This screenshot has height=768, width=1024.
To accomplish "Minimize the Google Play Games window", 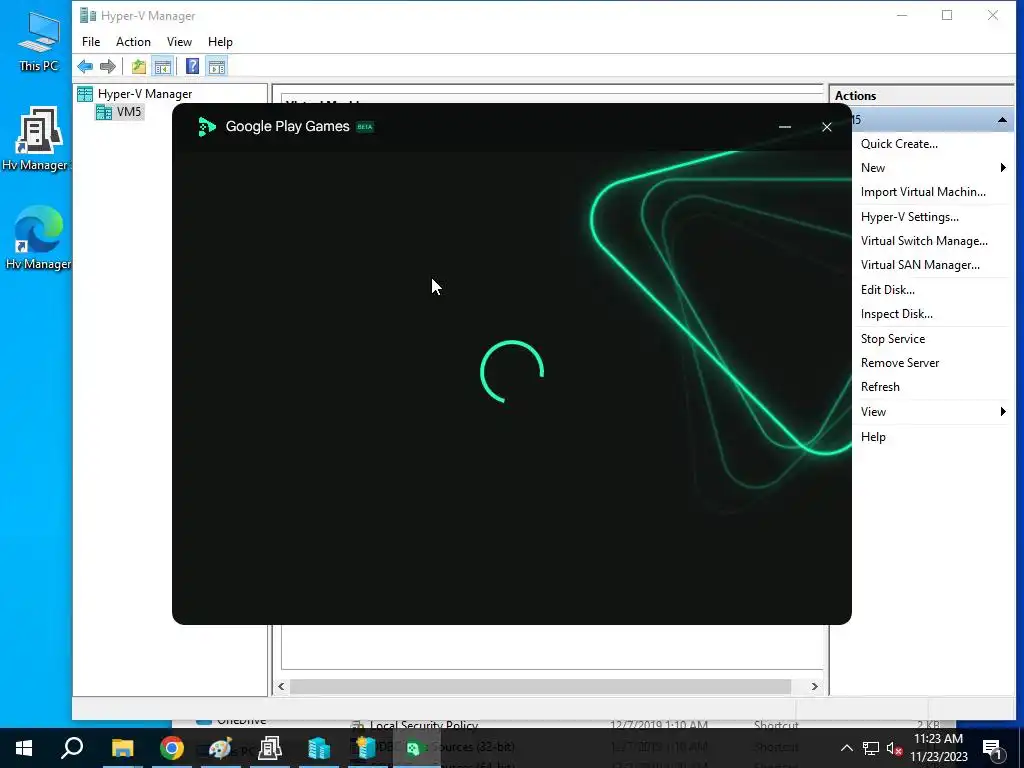I will click(785, 127).
